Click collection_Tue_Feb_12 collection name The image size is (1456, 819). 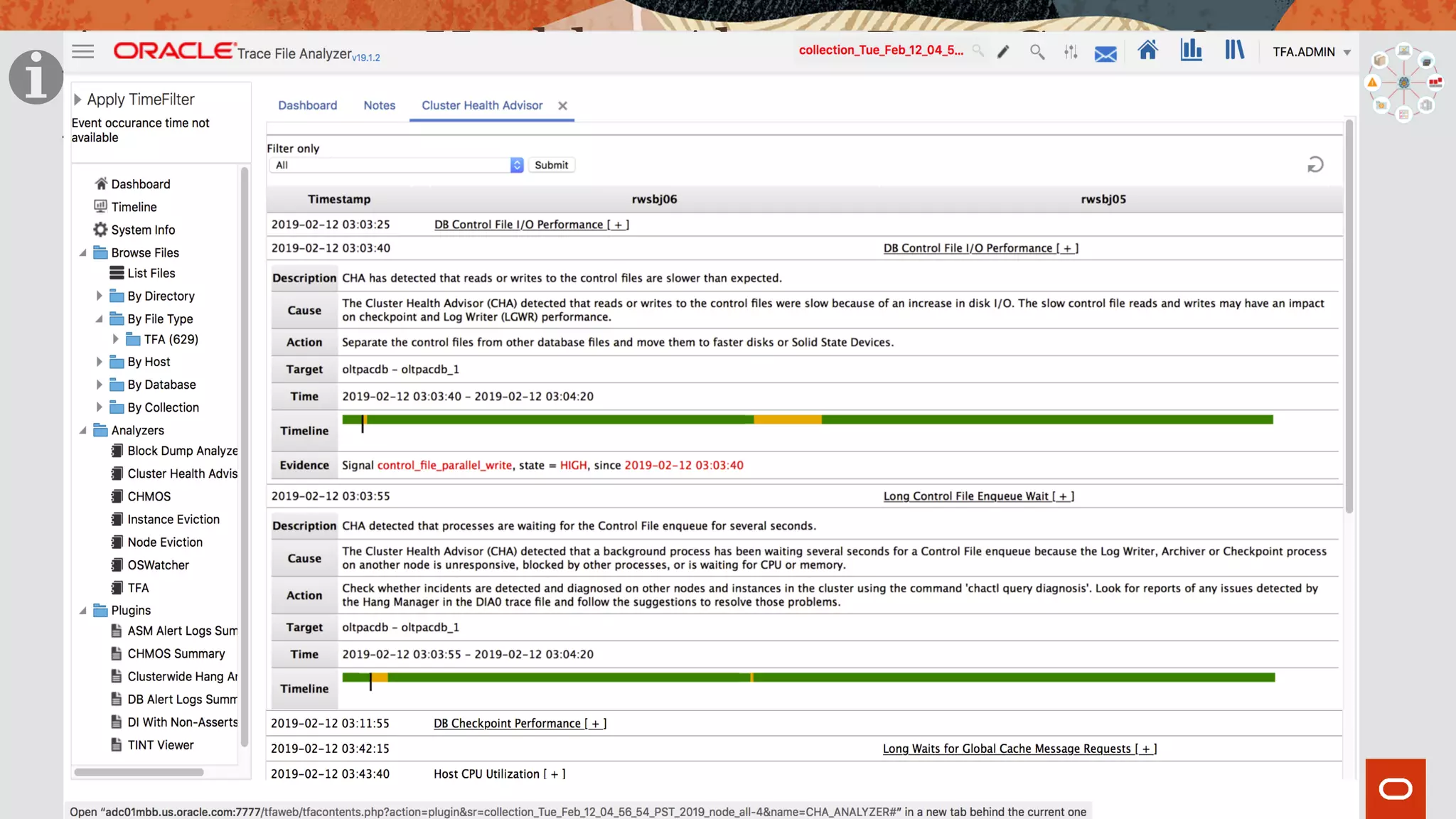click(x=881, y=50)
